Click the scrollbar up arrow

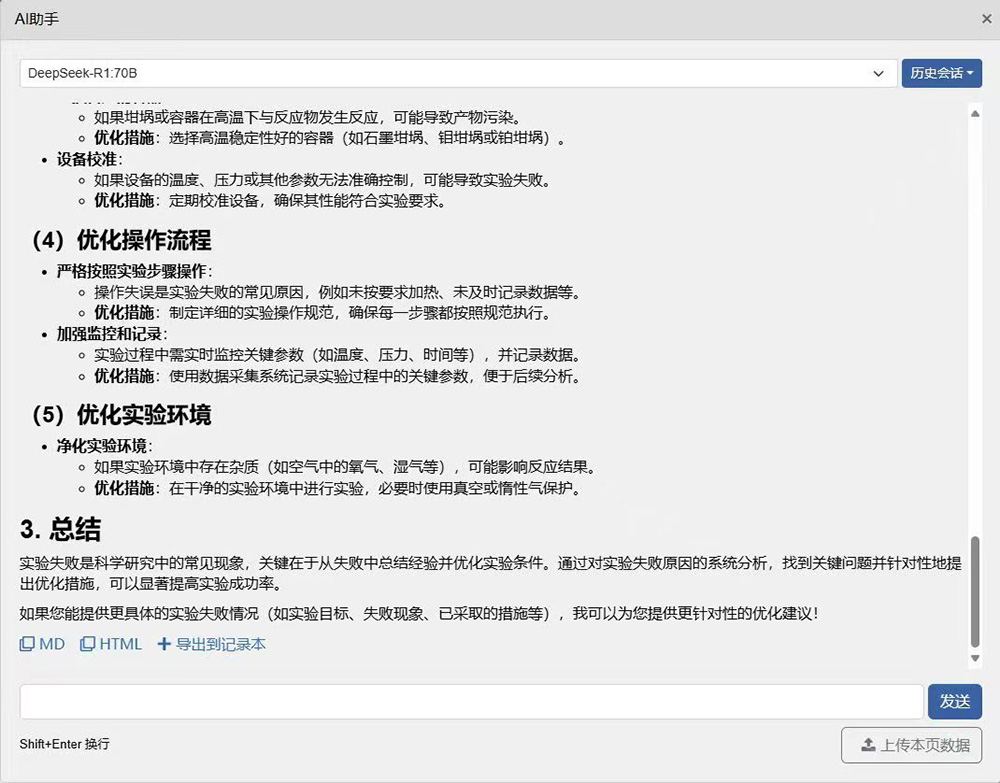[976, 113]
